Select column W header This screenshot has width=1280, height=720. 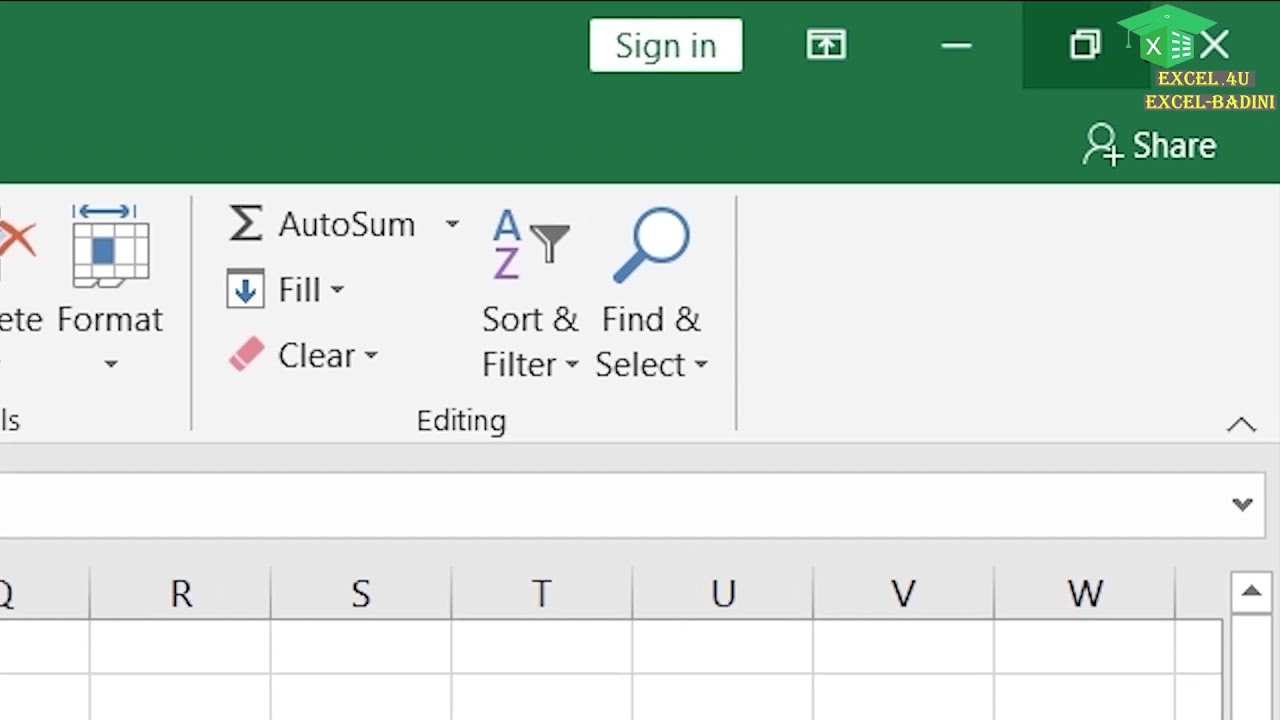coord(1085,594)
